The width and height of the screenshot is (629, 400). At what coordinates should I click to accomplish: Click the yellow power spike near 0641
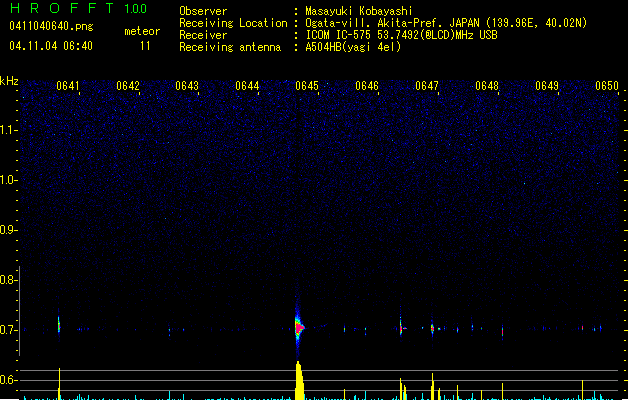click(x=59, y=384)
